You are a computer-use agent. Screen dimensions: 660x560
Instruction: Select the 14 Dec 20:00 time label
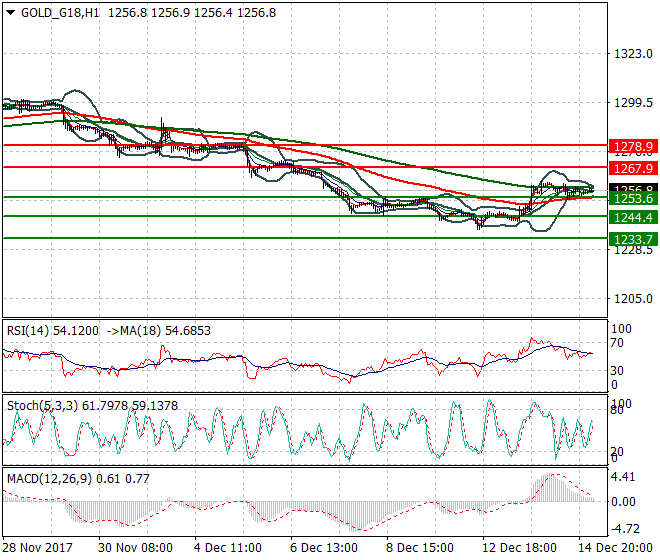(615, 548)
